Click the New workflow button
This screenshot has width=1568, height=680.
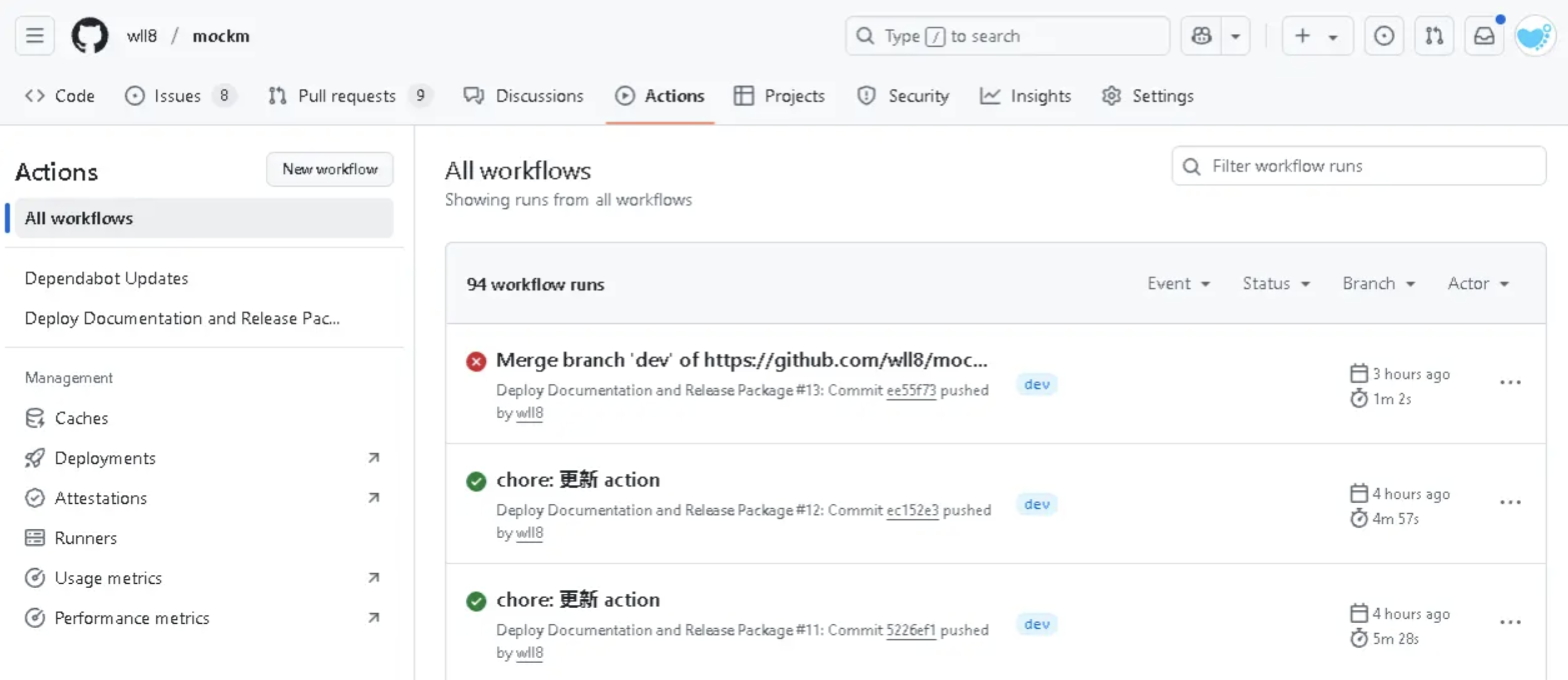click(x=329, y=169)
